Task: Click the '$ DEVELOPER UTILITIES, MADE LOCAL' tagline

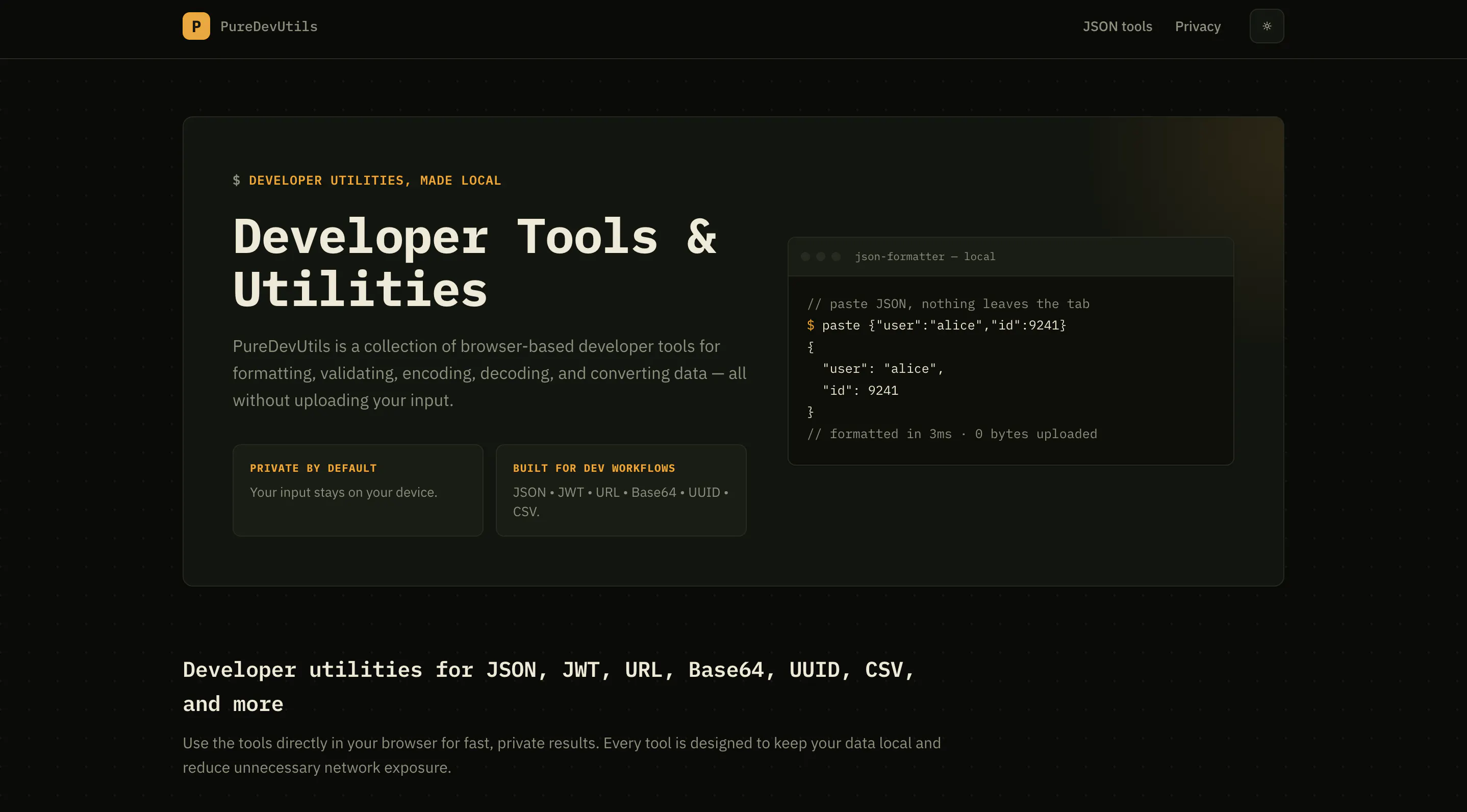Action: (367, 181)
